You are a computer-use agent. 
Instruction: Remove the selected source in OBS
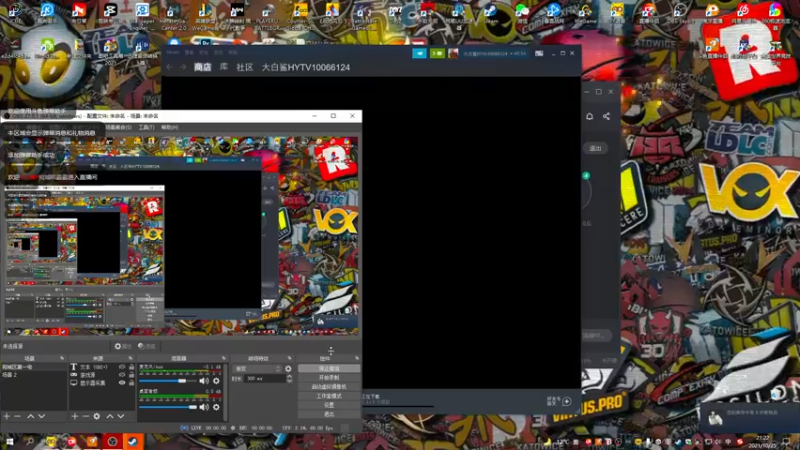[x=85, y=417]
